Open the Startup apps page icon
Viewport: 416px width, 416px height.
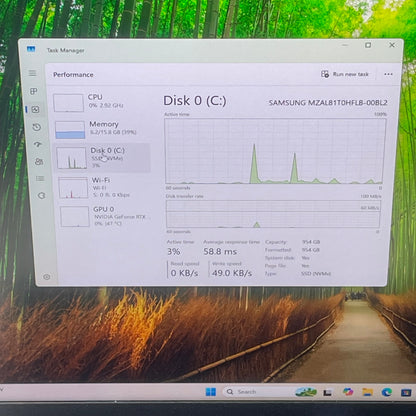(38, 144)
